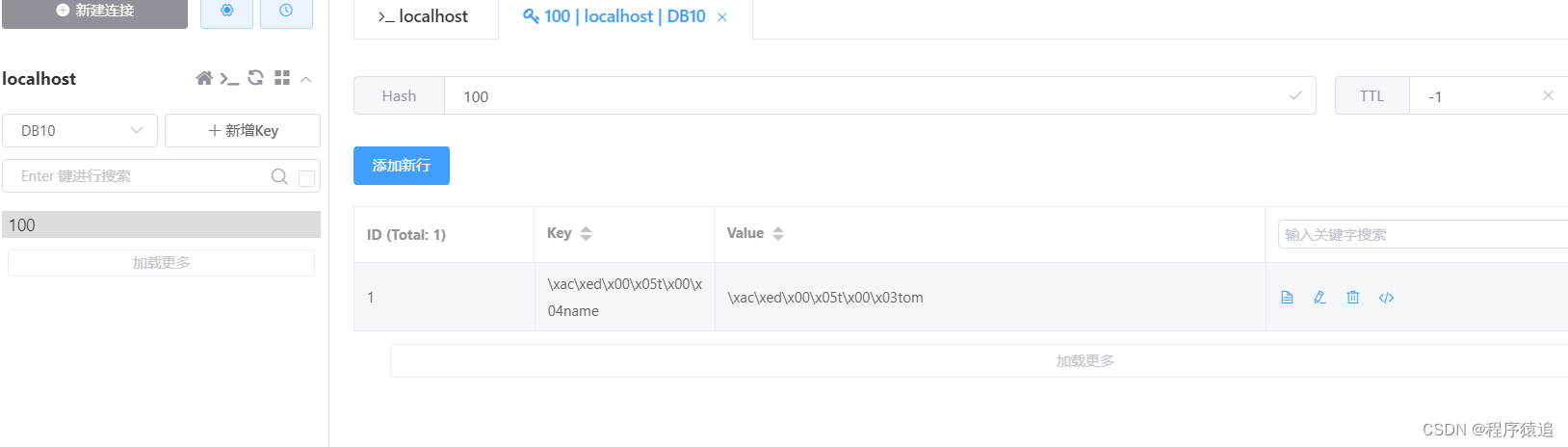Click the four-squares grid icon beside localhost
The width and height of the screenshot is (1568, 447).
[282, 78]
